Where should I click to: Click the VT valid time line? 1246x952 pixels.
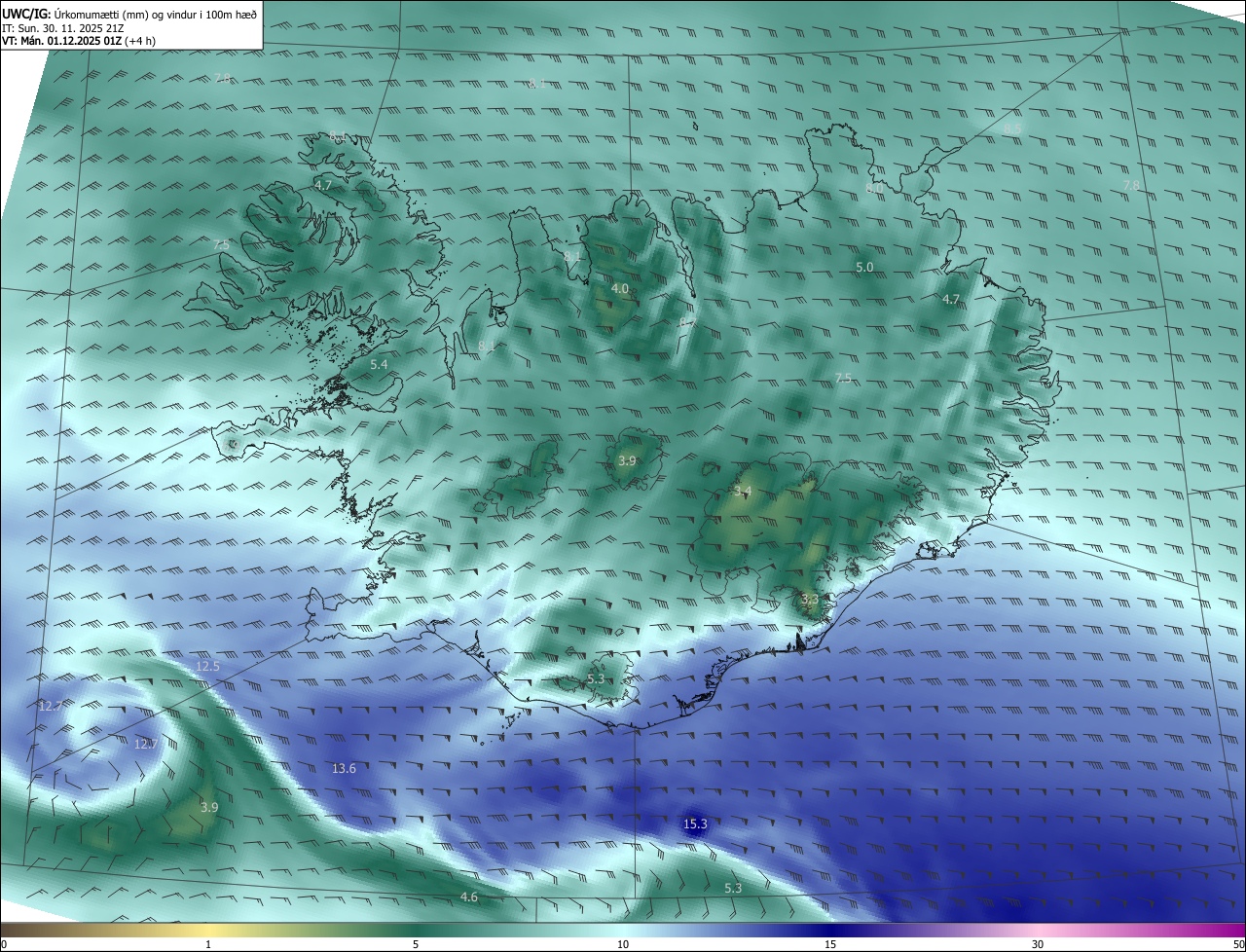pyautogui.click(x=78, y=41)
